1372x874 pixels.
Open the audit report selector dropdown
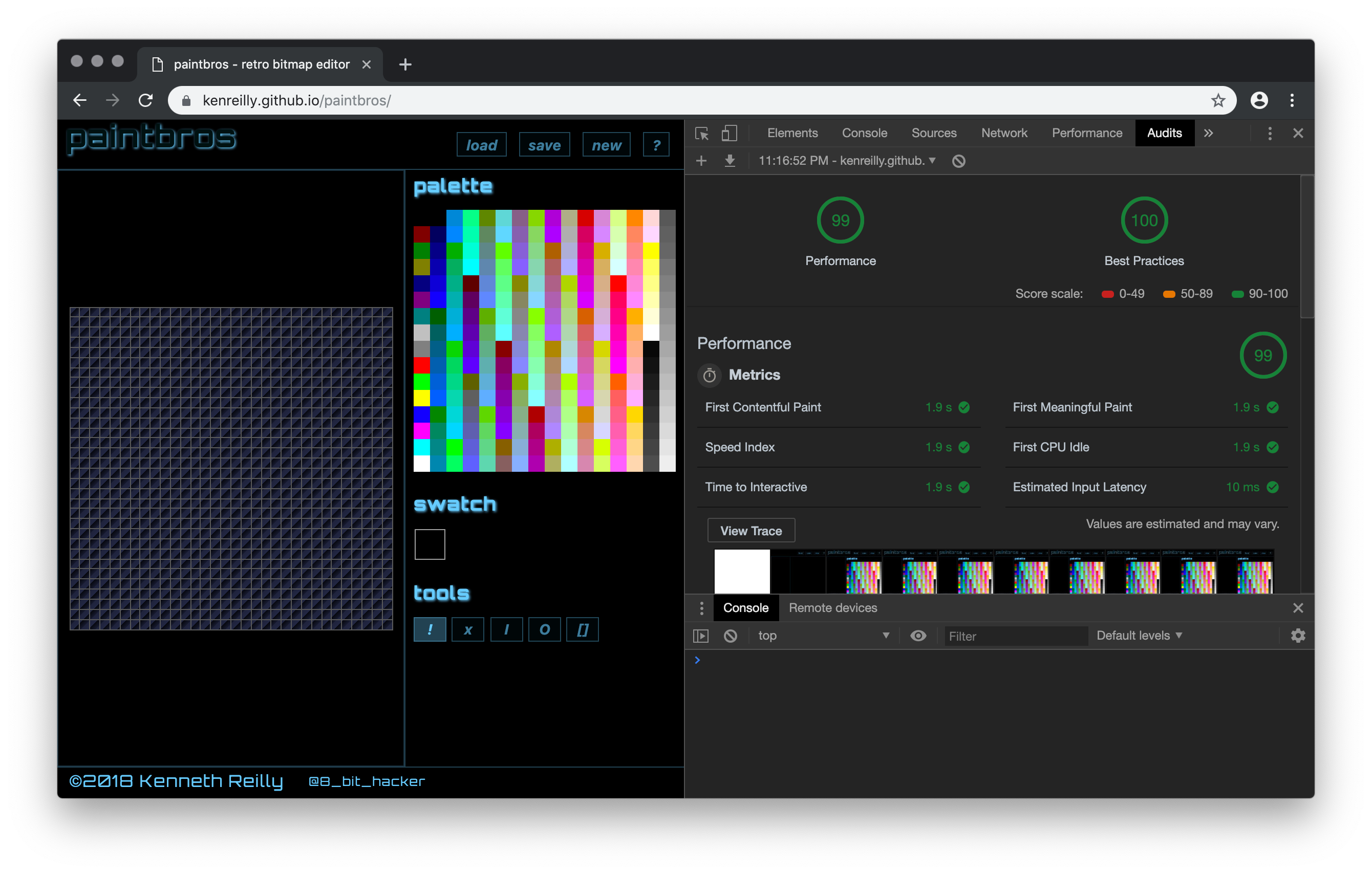844,161
